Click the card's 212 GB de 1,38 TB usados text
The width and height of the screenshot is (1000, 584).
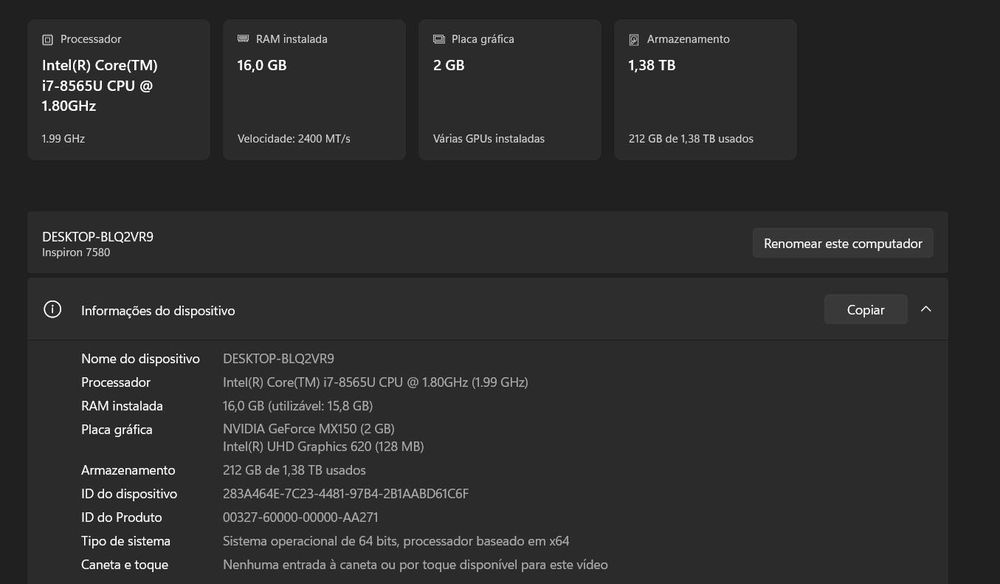pos(691,138)
